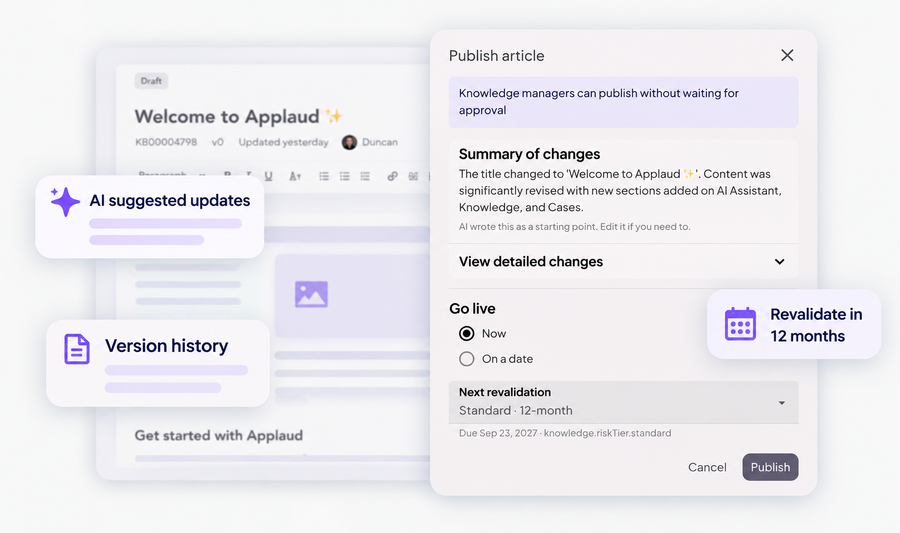This screenshot has height=533, width=900.
Task: Click the v0 version label
Action: (x=218, y=142)
